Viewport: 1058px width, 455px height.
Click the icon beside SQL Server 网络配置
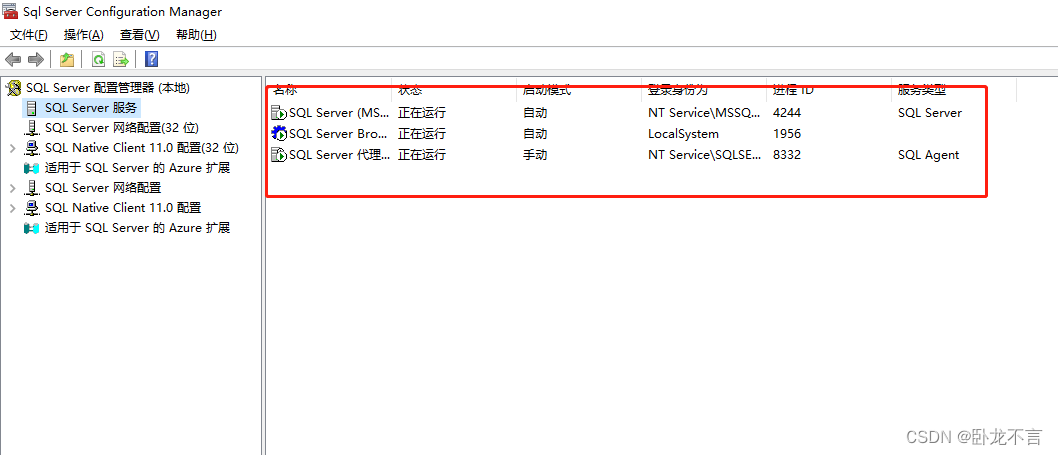coord(32,188)
